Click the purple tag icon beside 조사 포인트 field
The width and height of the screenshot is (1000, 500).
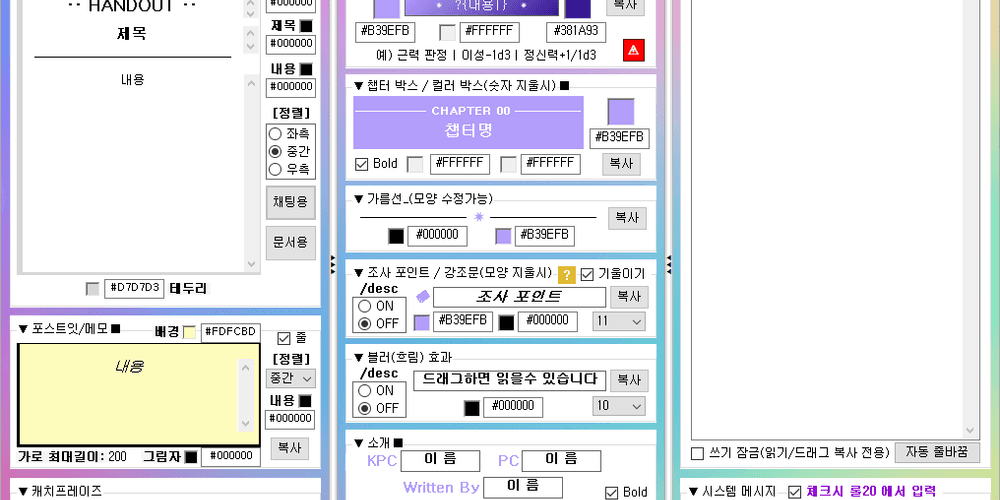[x=422, y=297]
